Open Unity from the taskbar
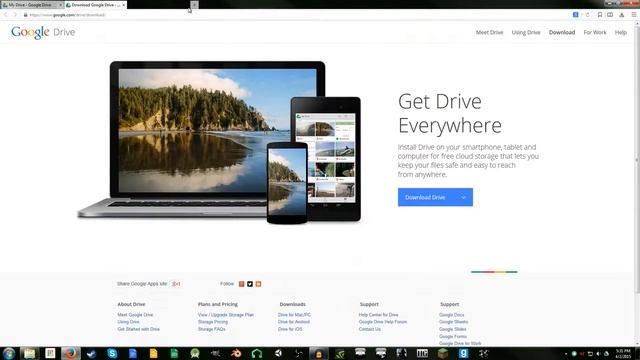This screenshot has width=640, height=360. point(278,353)
